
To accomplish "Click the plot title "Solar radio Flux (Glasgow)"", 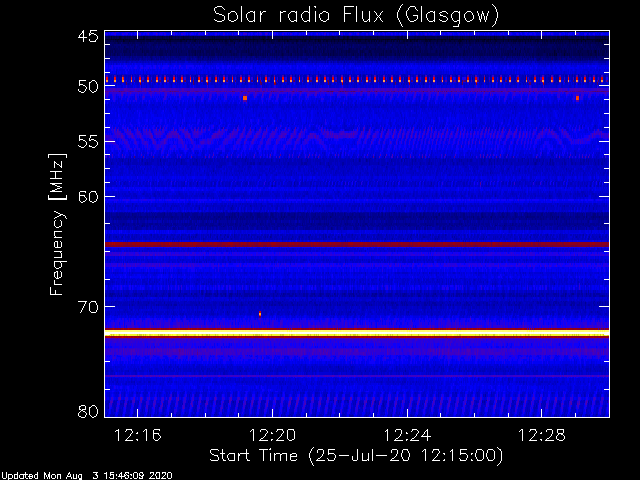I will pyautogui.click(x=356, y=15).
